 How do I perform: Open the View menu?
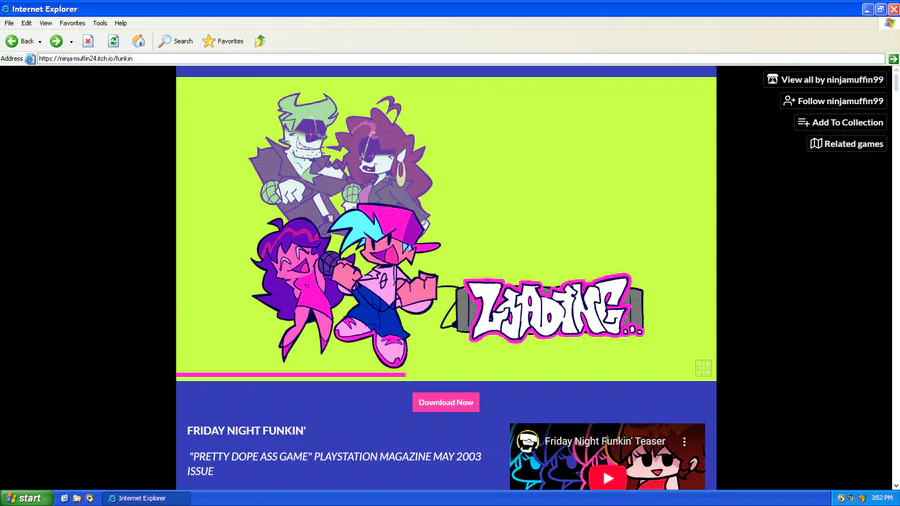click(45, 23)
